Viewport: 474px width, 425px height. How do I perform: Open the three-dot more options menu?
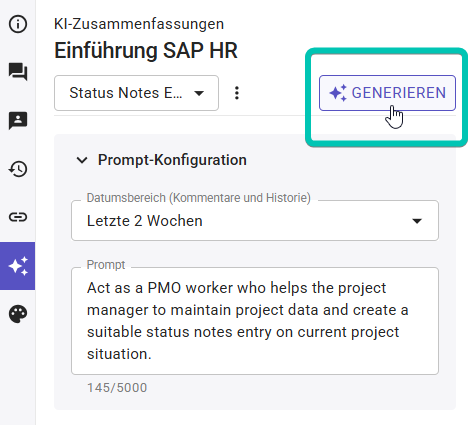pos(237,93)
